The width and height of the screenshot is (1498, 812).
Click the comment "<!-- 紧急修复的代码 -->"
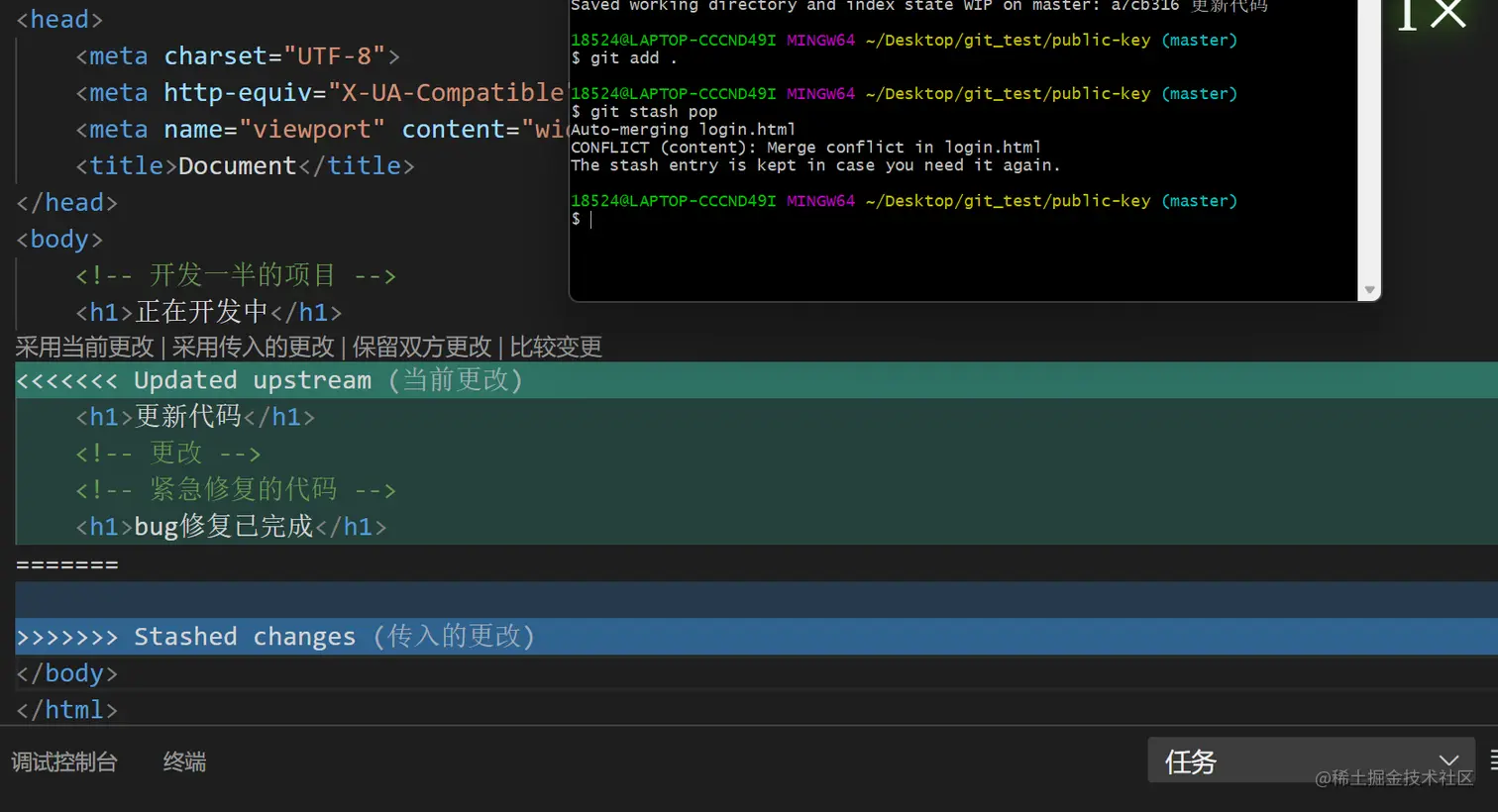[x=236, y=490]
